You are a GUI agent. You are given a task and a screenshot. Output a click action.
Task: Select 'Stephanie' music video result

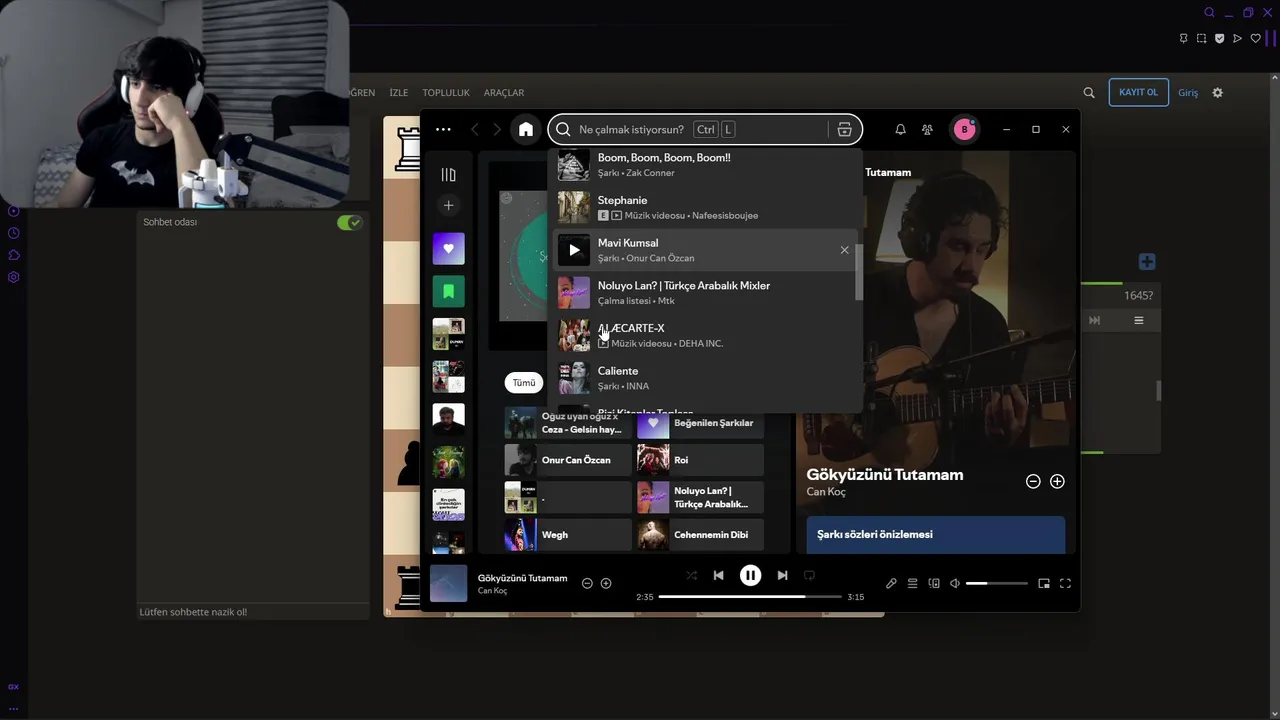[x=704, y=207]
